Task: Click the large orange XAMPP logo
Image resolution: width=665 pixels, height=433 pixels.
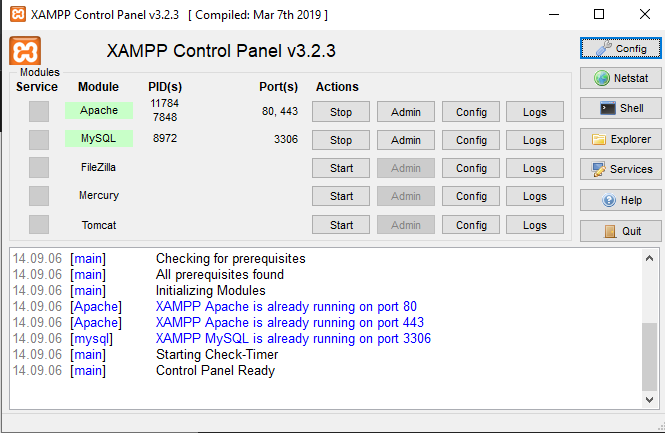Action: tap(25, 51)
